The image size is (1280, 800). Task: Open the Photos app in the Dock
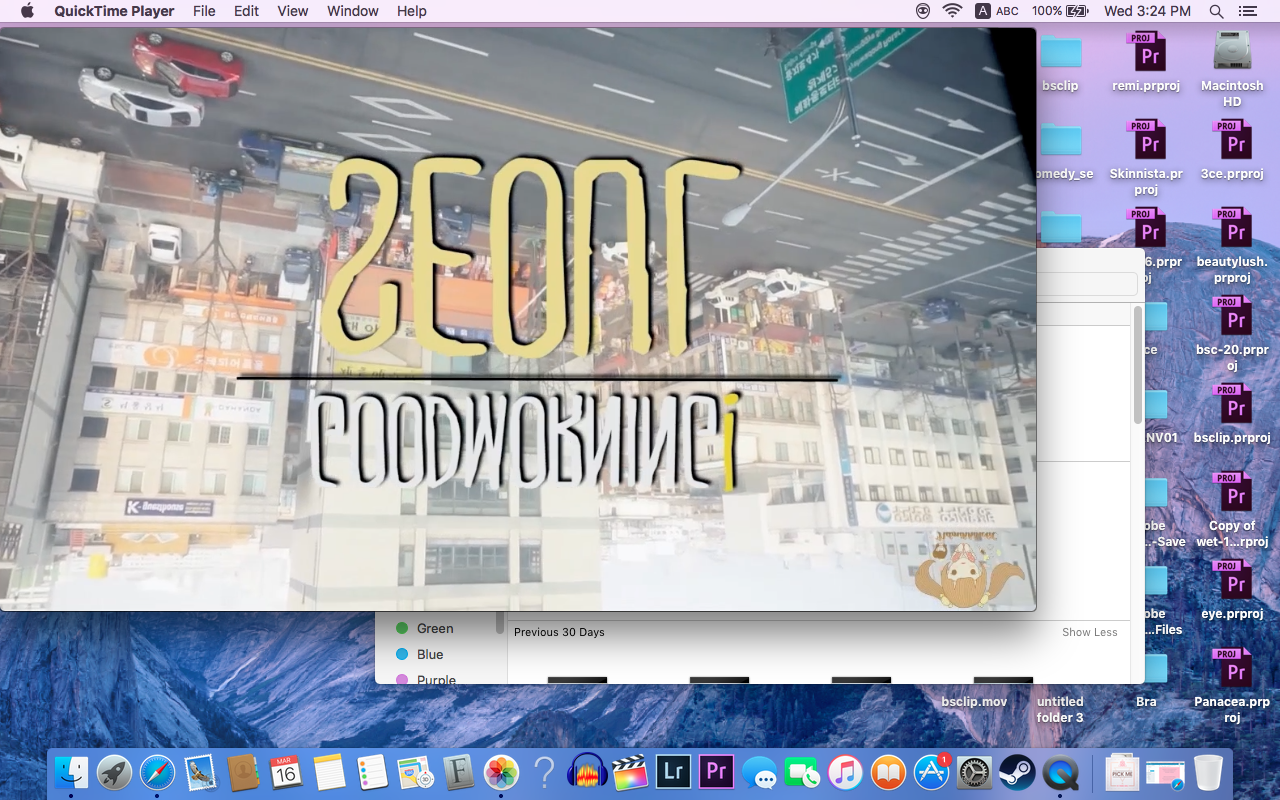(501, 772)
